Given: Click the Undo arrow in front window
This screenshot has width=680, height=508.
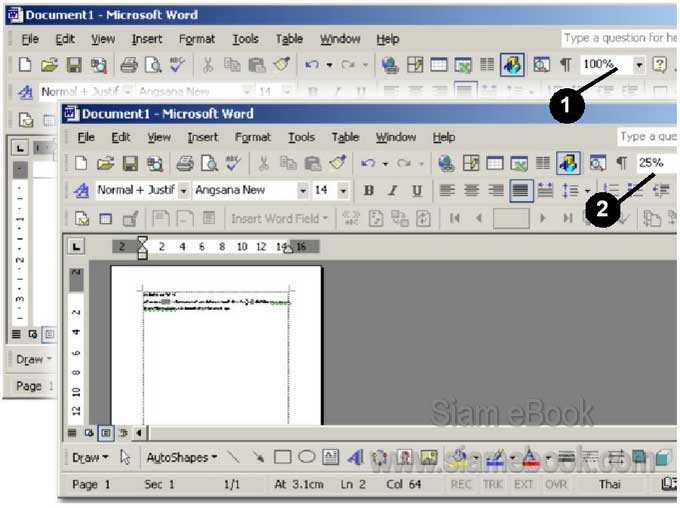Looking at the screenshot, I should coord(368,164).
